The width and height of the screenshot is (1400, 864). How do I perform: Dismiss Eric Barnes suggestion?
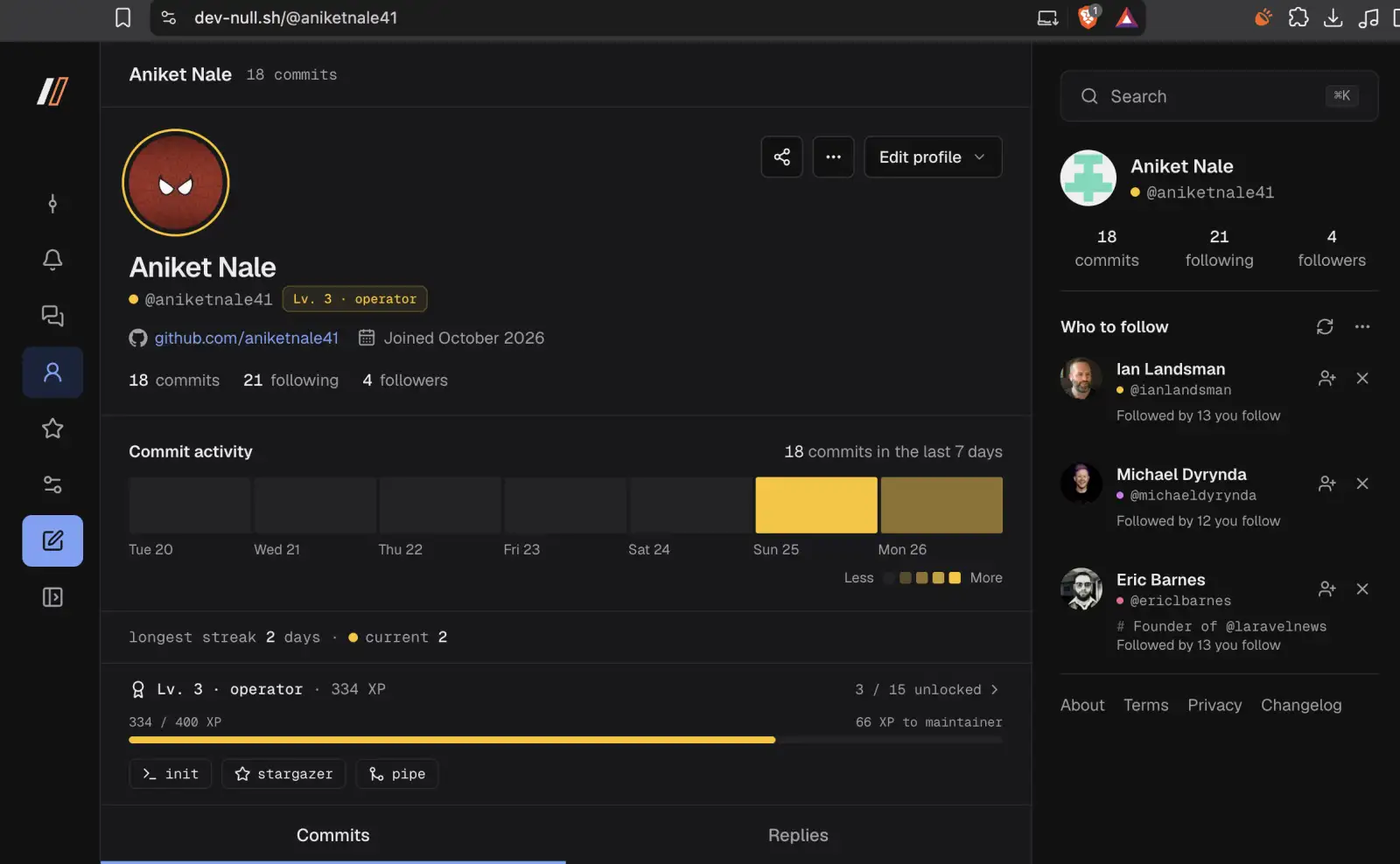click(x=1362, y=589)
